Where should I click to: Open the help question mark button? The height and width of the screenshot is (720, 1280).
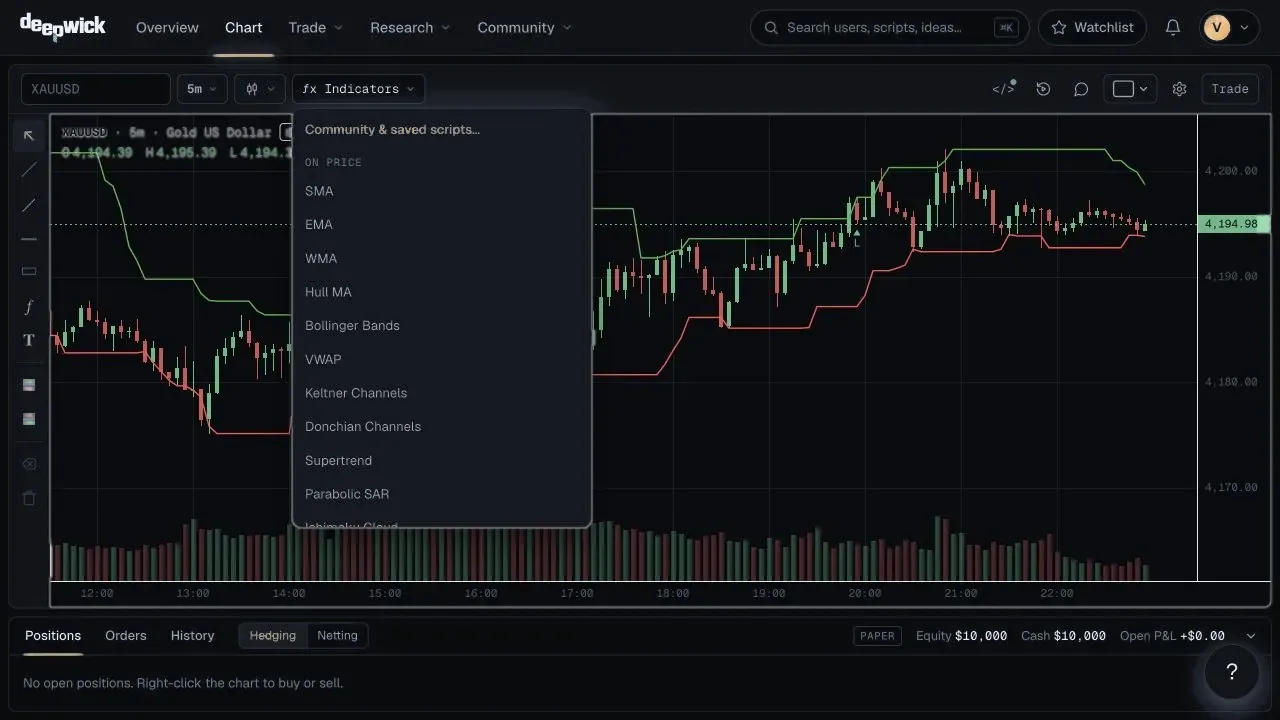coord(1231,672)
